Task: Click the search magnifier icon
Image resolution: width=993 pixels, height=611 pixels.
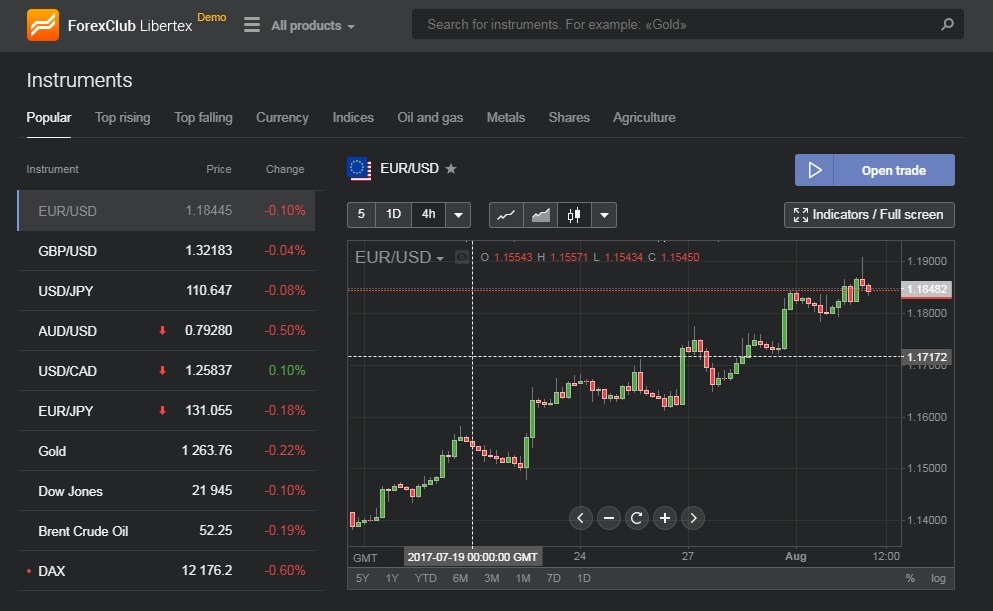Action: (947, 24)
